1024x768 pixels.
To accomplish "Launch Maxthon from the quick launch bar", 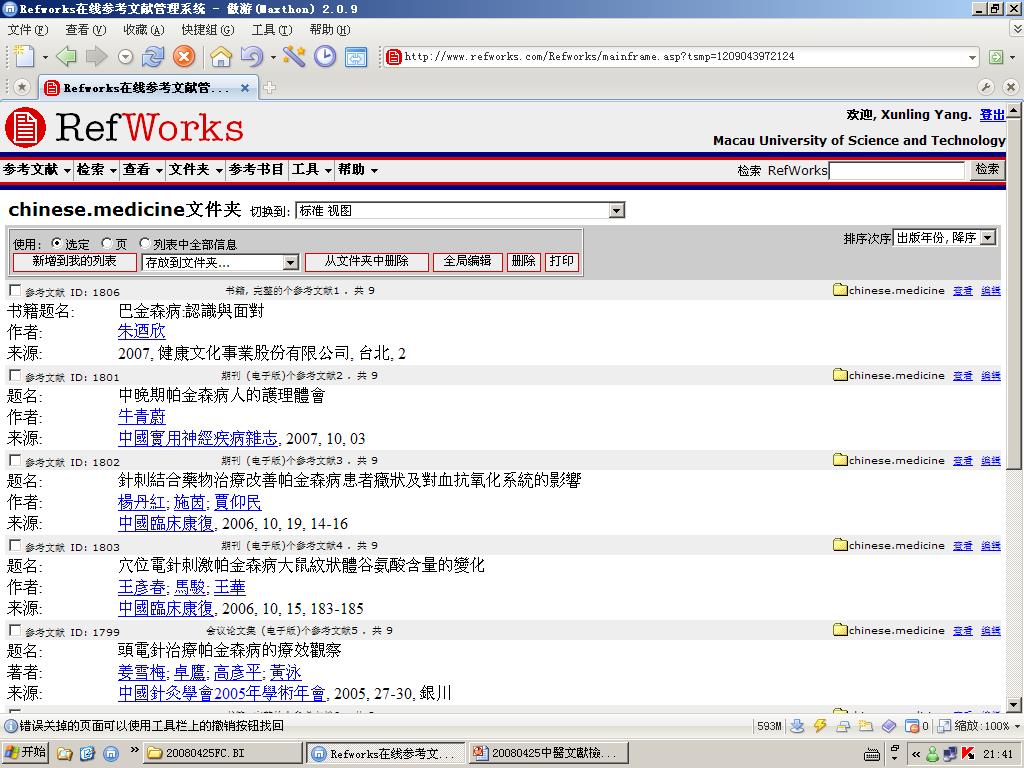I will click(x=111, y=753).
